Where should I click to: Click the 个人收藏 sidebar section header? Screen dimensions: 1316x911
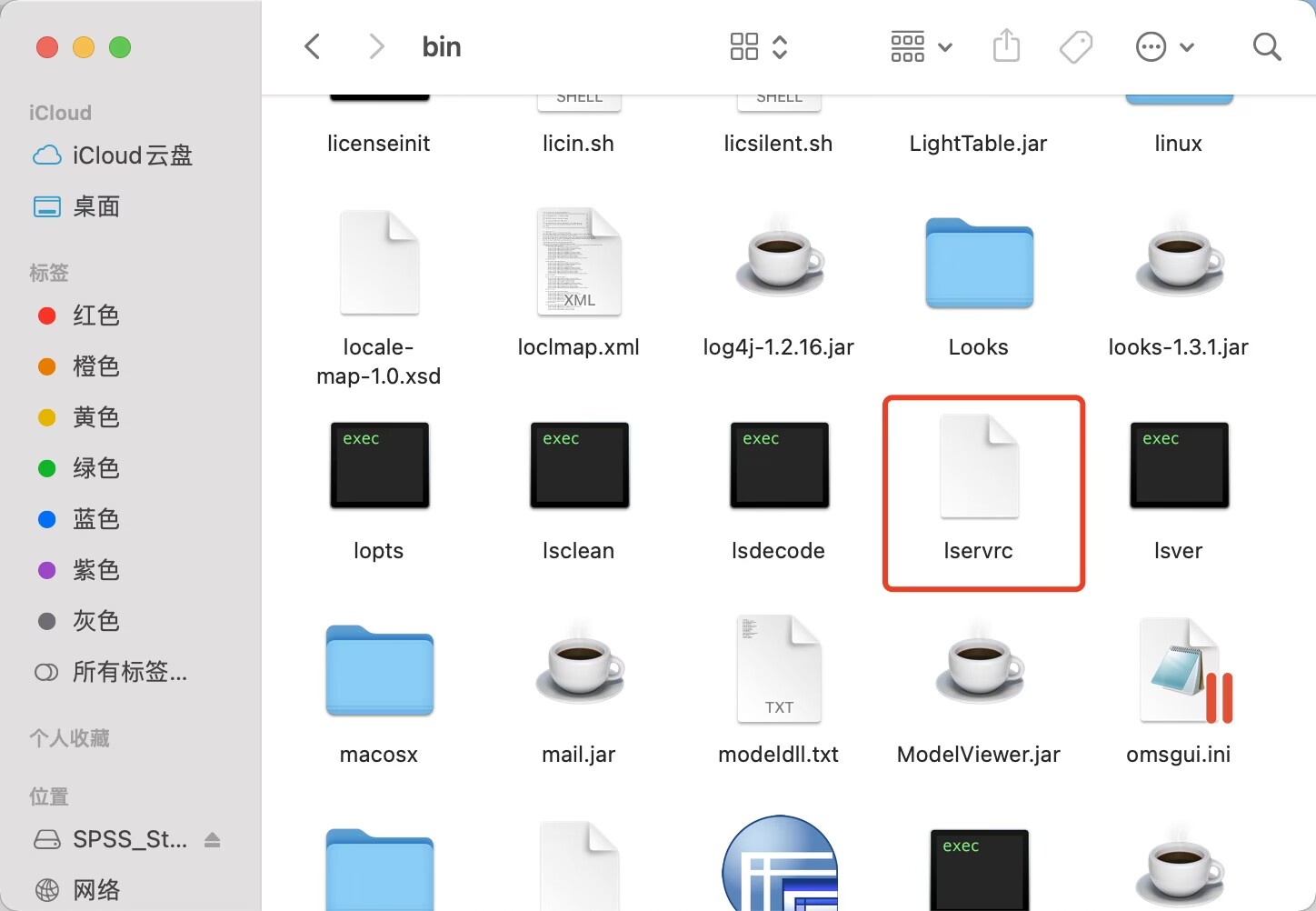pyautogui.click(x=69, y=738)
